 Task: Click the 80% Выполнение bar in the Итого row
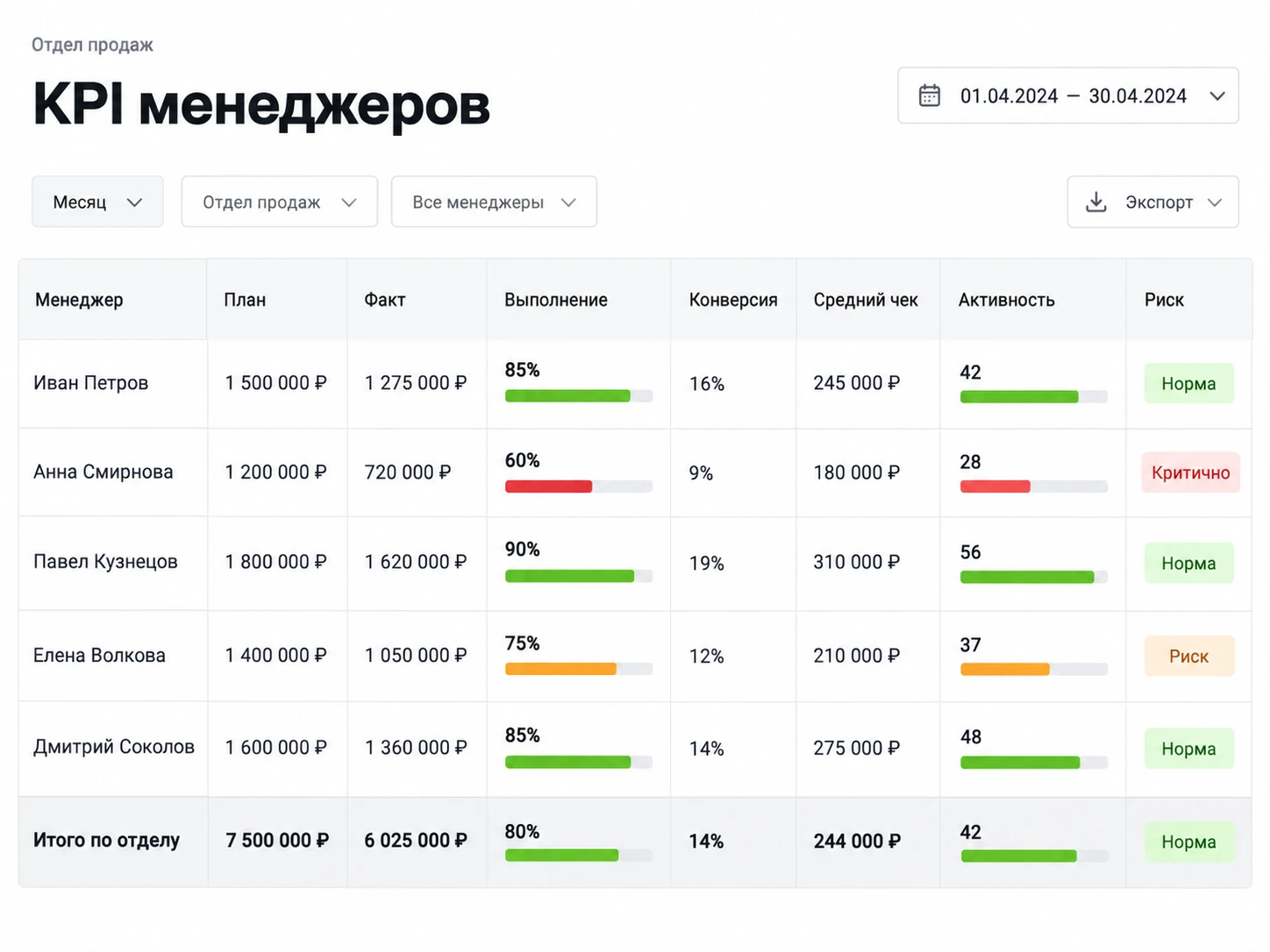(x=579, y=856)
